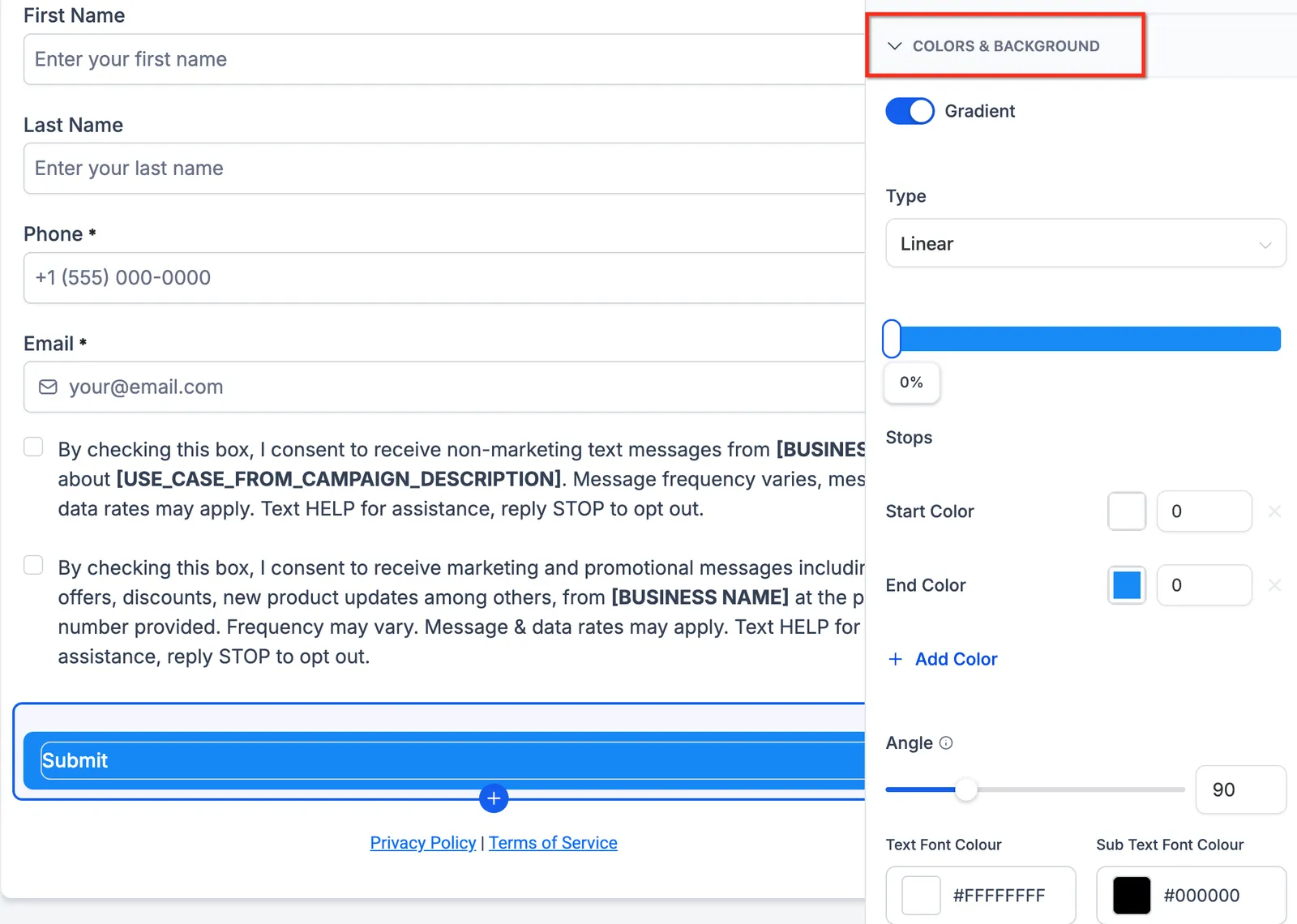This screenshot has height=924, width=1297.
Task: Click the #000000 hex value field
Action: 1201,896
